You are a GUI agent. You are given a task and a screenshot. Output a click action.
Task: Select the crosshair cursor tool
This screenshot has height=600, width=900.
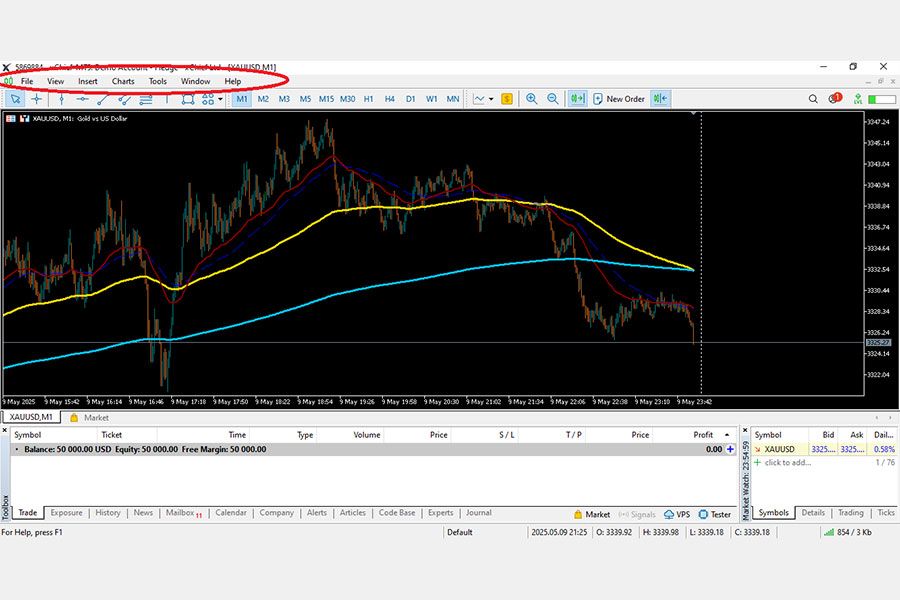click(x=37, y=99)
